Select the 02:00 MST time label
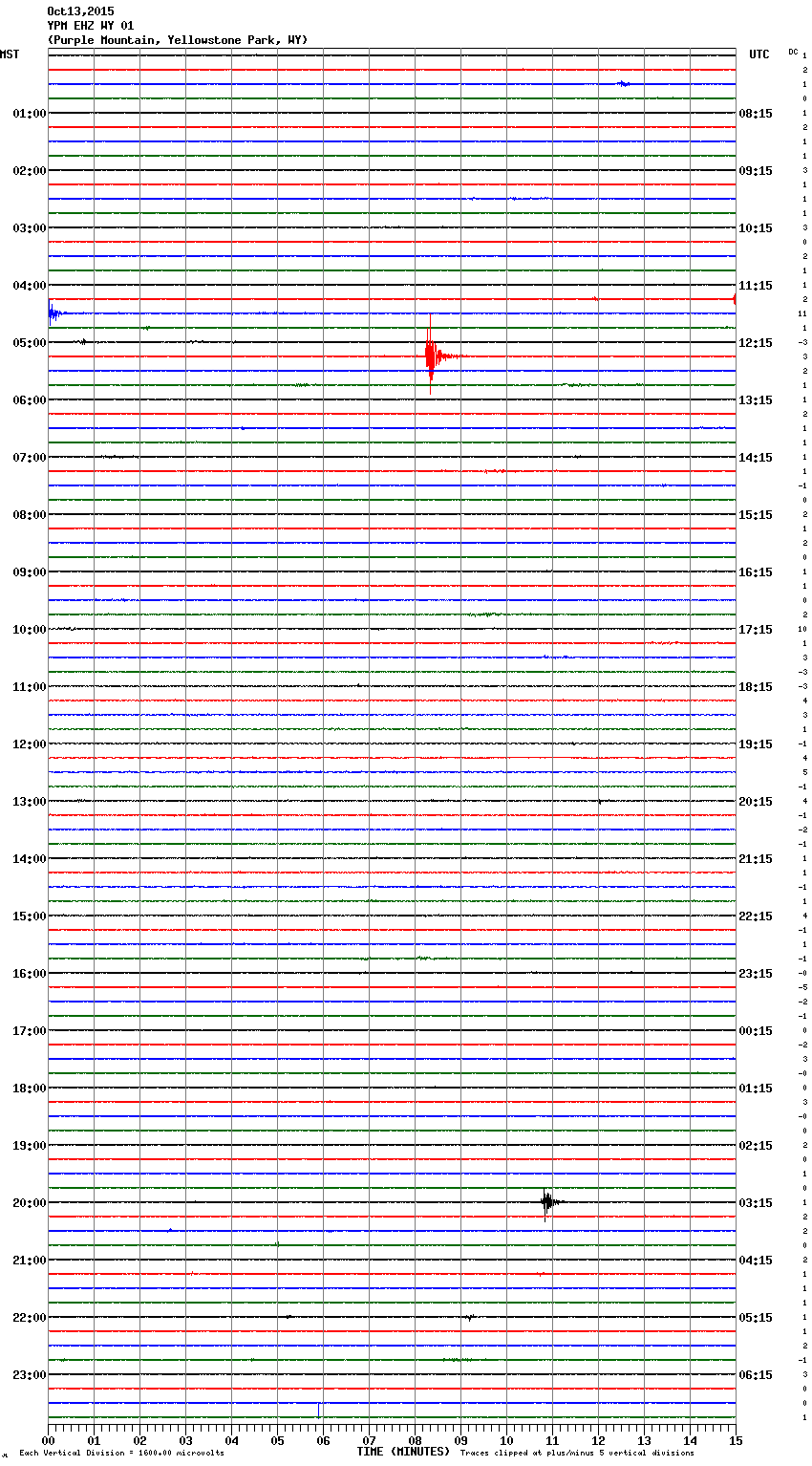 tap(30, 171)
